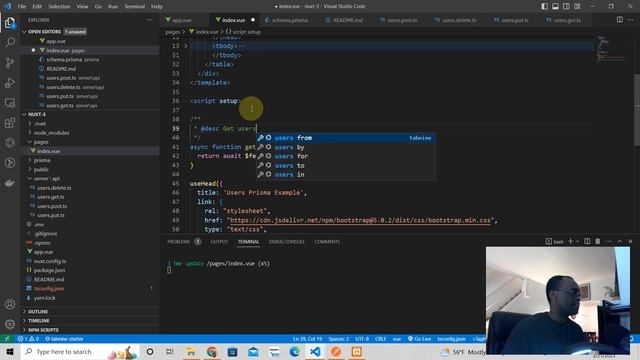Open the Docker whale icon view

pos(10,183)
